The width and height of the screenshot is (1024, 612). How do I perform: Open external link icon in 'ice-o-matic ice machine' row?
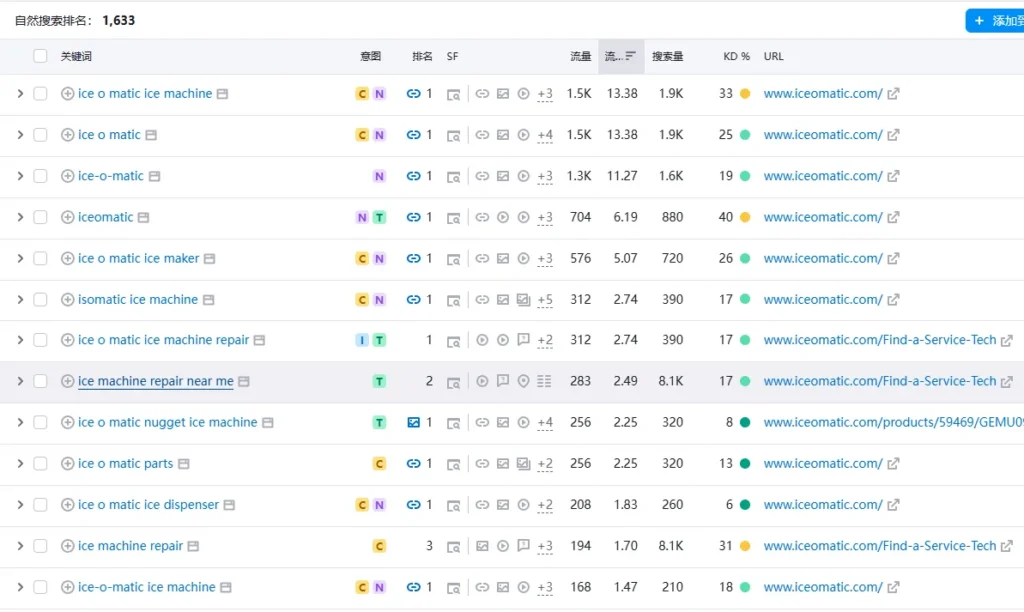pyautogui.click(x=893, y=587)
